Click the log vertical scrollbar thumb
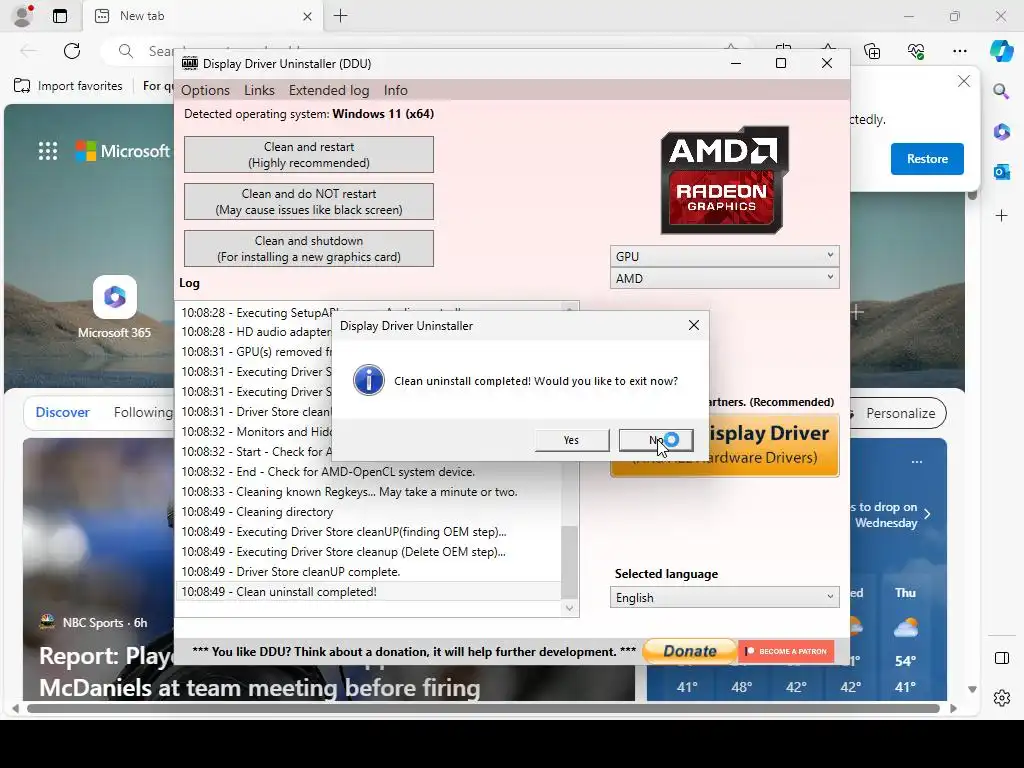The height and width of the screenshot is (768, 1024). 569,562
